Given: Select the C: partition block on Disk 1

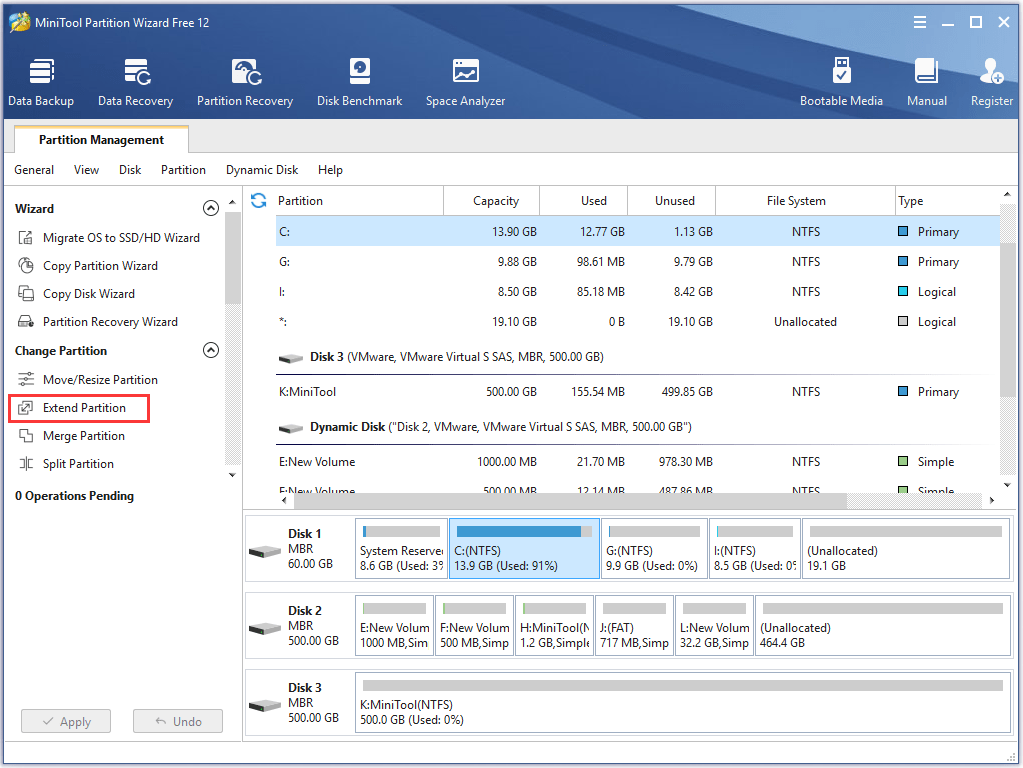Looking at the screenshot, I should pos(524,548).
